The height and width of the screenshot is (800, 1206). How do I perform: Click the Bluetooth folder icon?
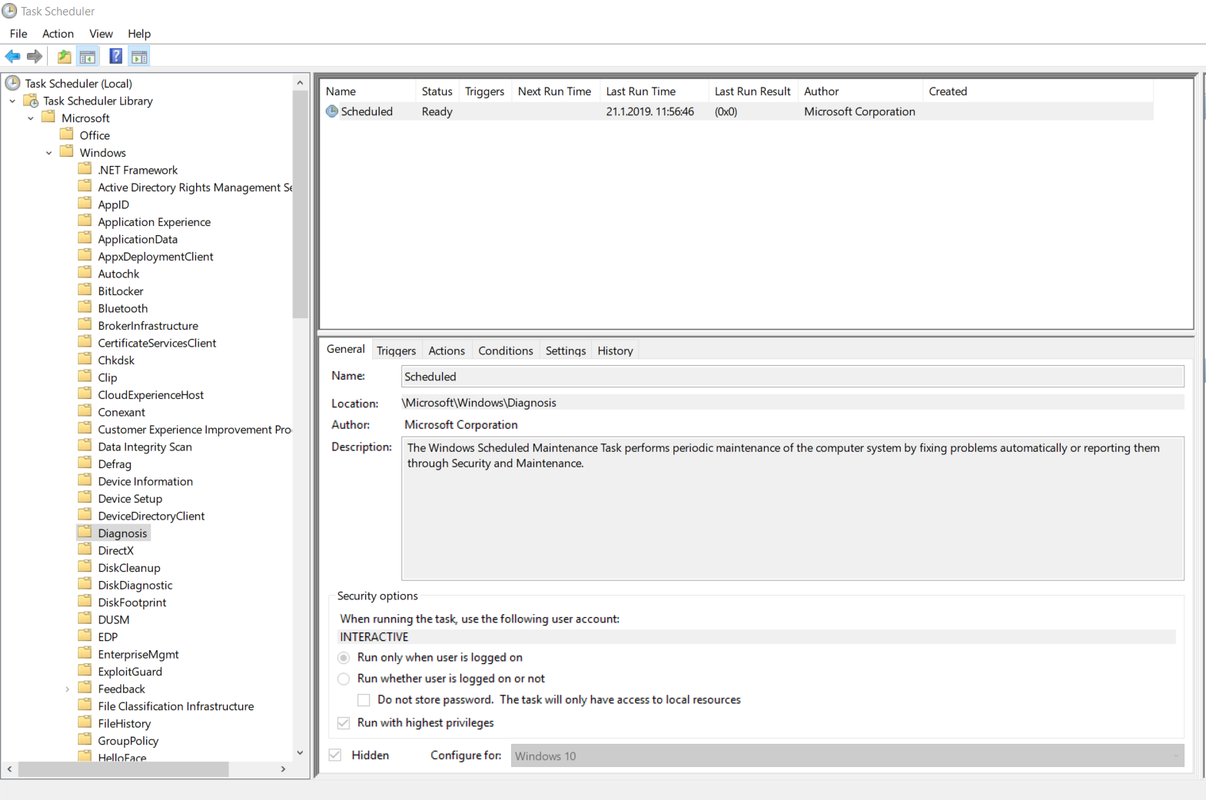pos(85,308)
